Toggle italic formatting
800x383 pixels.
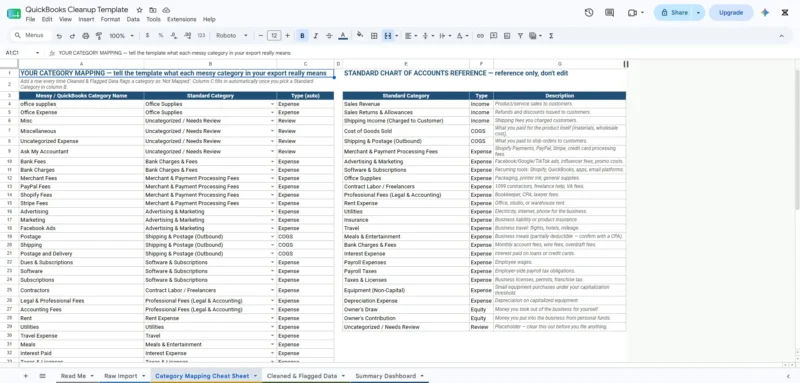[x=315, y=36]
